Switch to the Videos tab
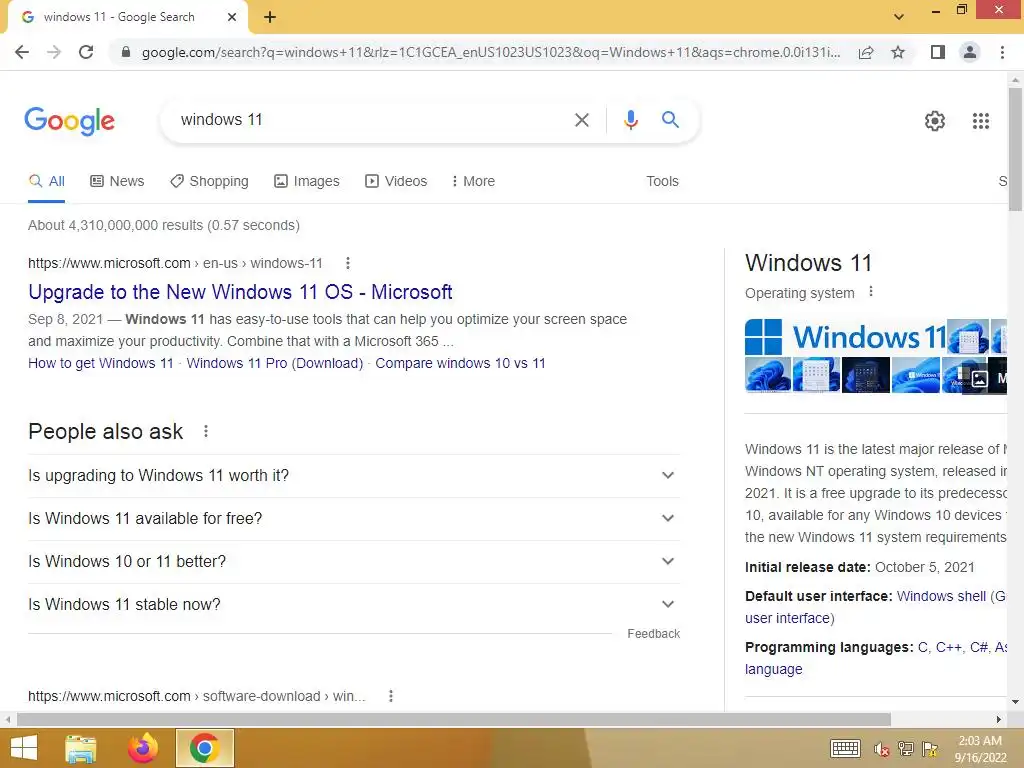The height and width of the screenshot is (768, 1024). coord(396,182)
